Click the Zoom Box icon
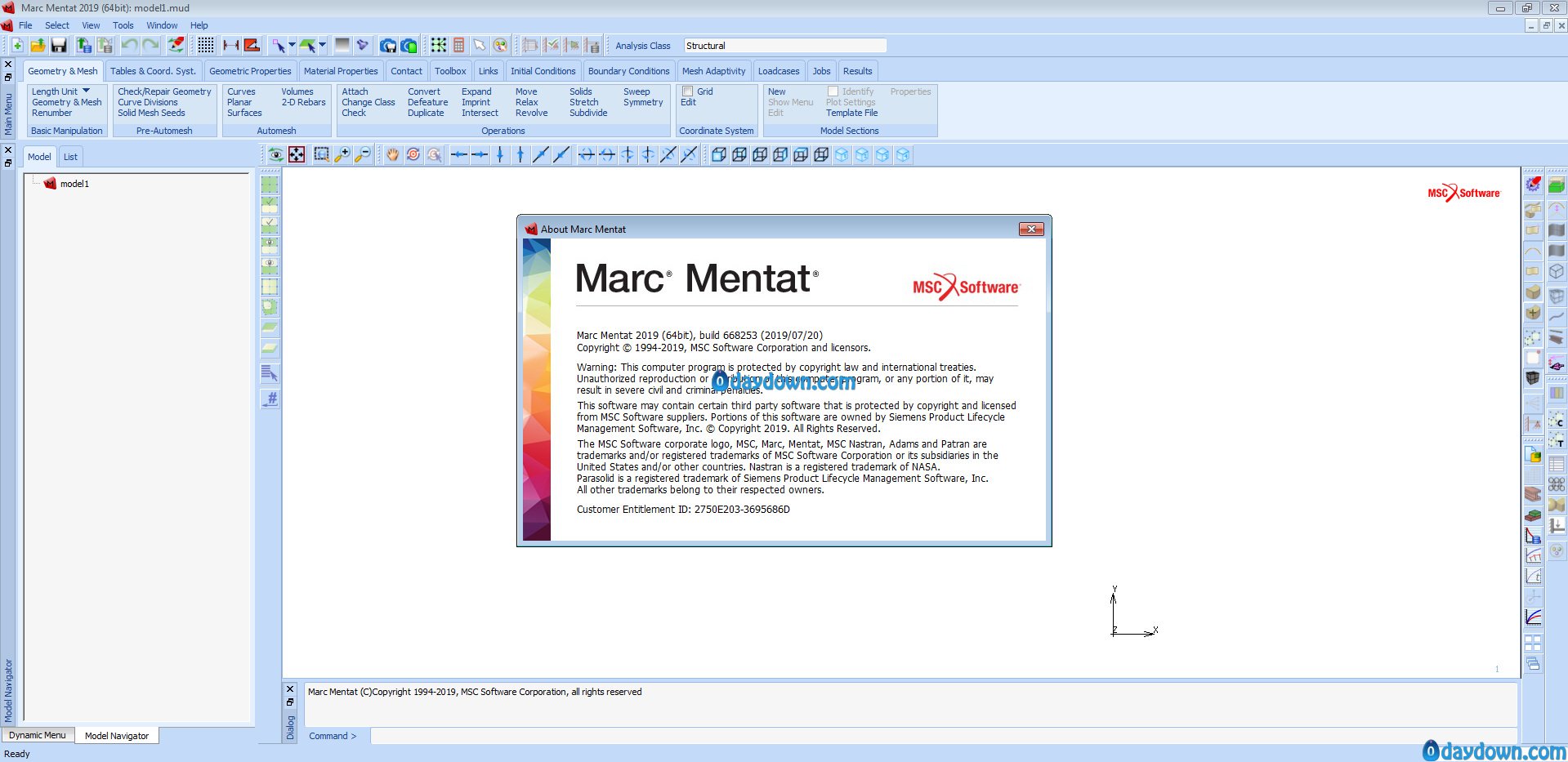The height and width of the screenshot is (762, 1568). 322,154
